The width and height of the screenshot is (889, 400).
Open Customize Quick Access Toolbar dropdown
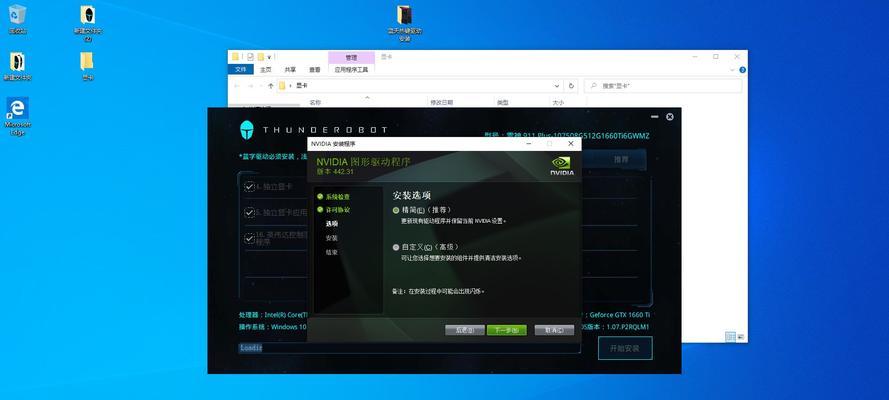(269, 57)
